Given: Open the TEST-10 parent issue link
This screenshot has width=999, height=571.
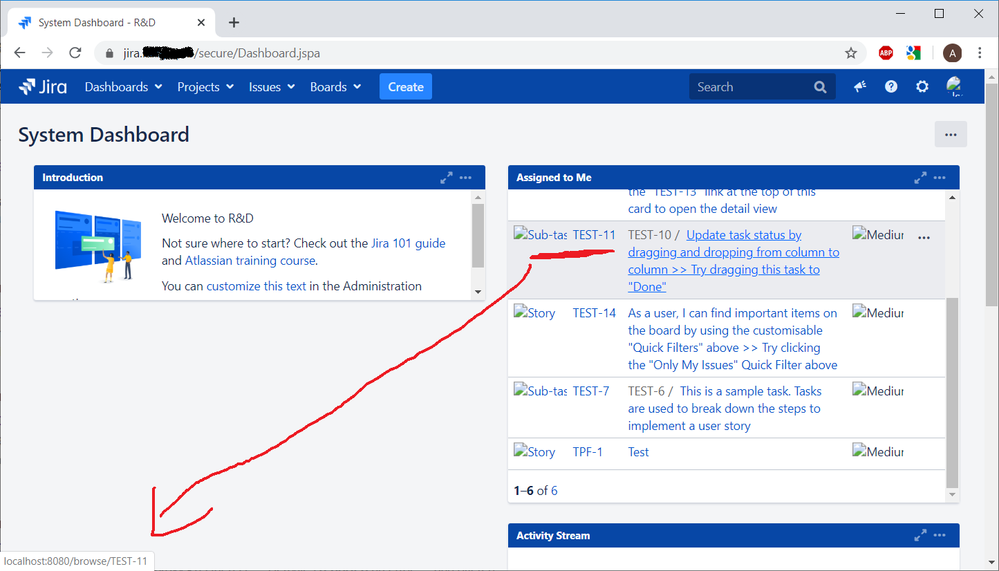Looking at the screenshot, I should pos(649,235).
